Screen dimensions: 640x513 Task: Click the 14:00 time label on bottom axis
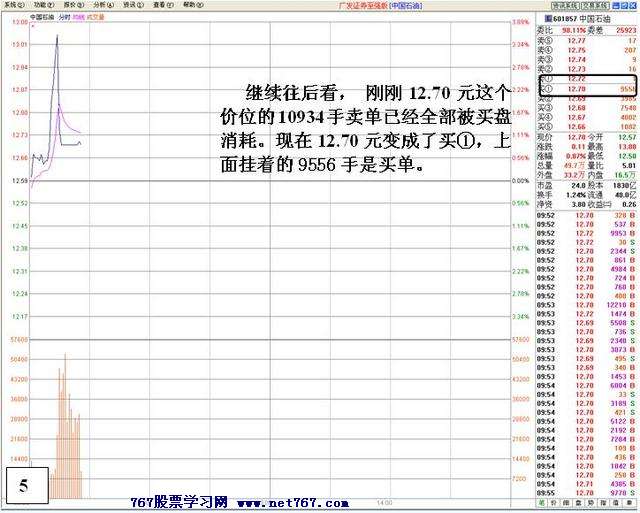[384, 503]
